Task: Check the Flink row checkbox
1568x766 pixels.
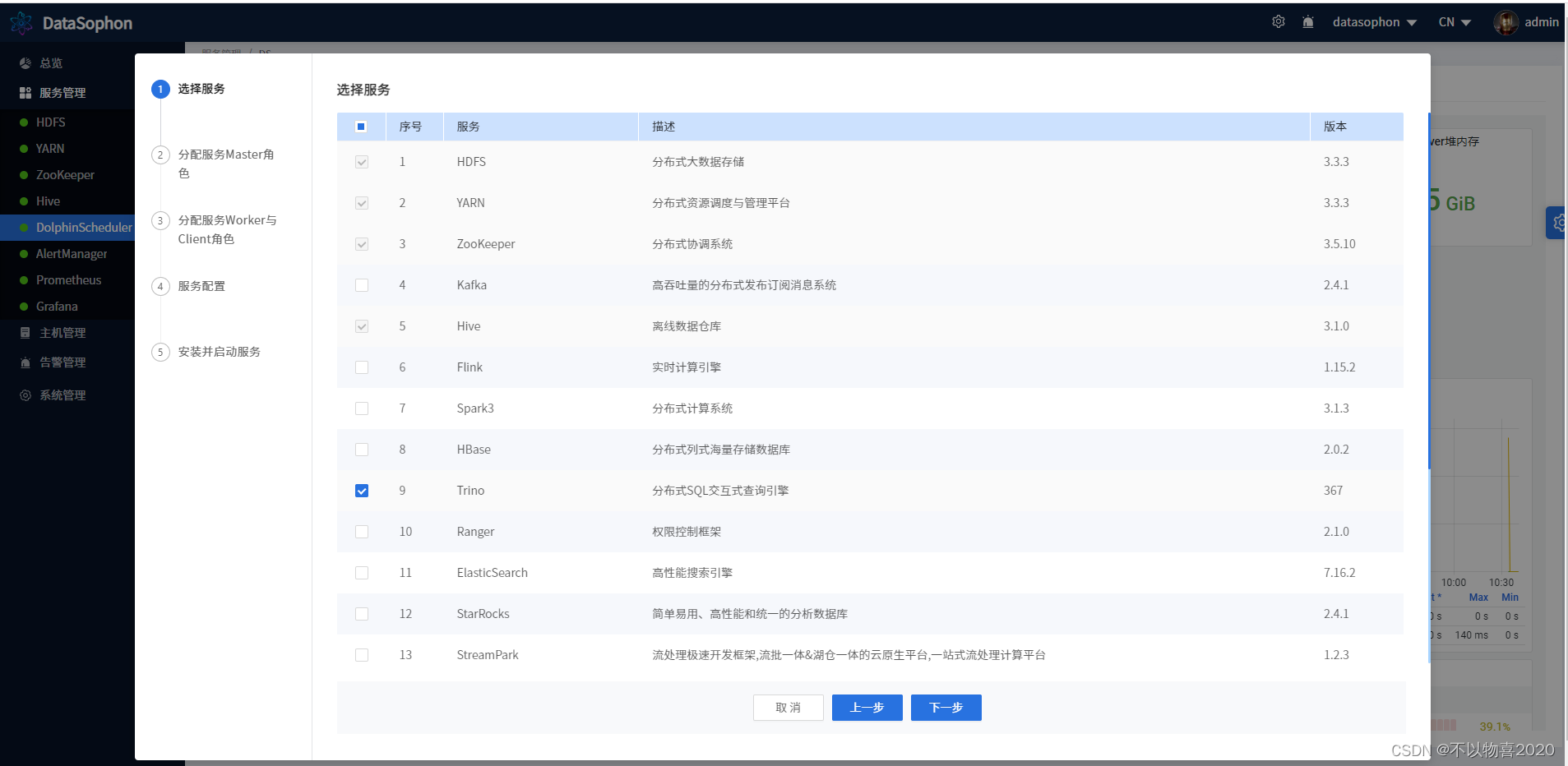Action: coord(362,367)
